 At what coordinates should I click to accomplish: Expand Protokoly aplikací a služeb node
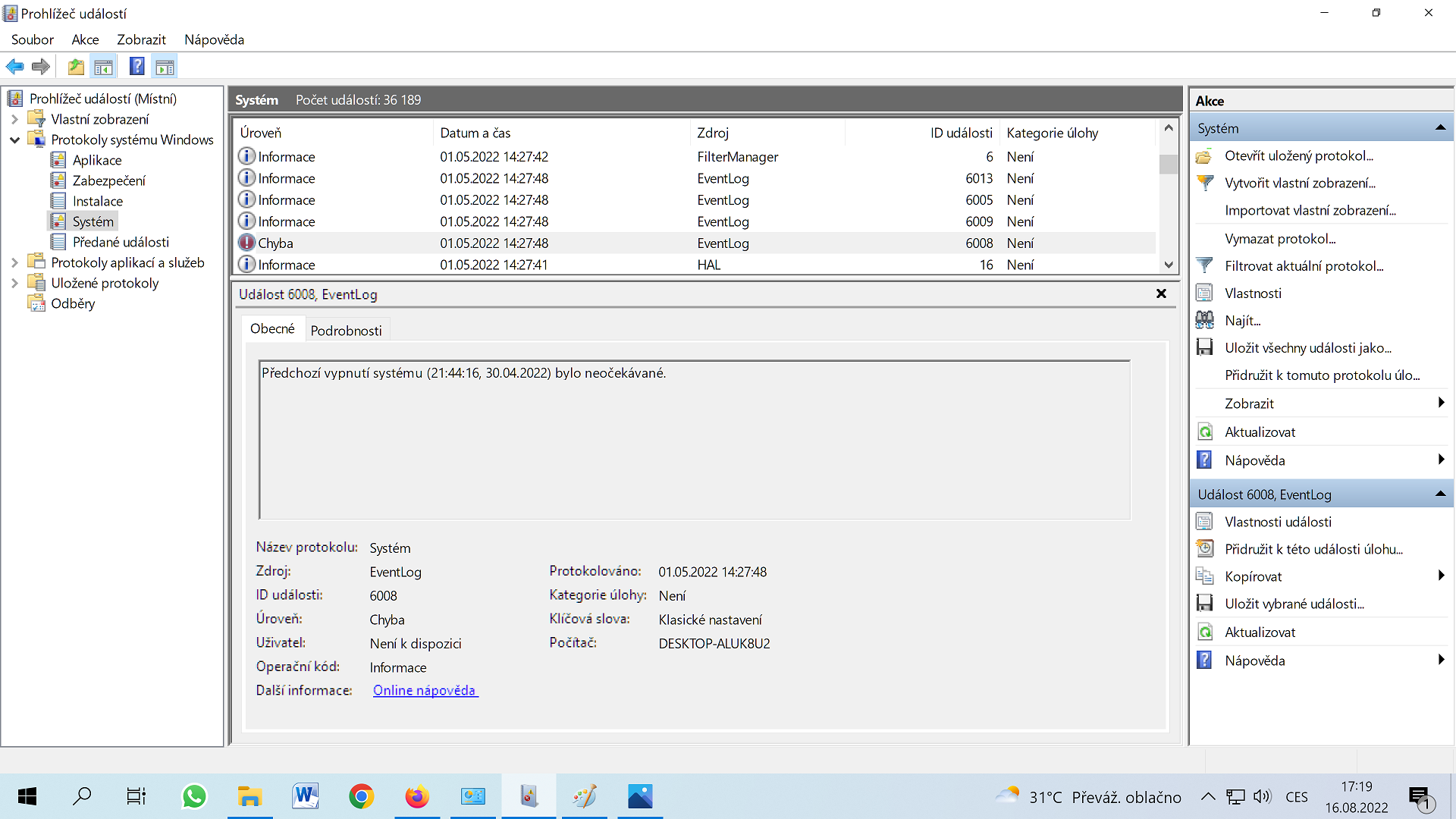(14, 262)
